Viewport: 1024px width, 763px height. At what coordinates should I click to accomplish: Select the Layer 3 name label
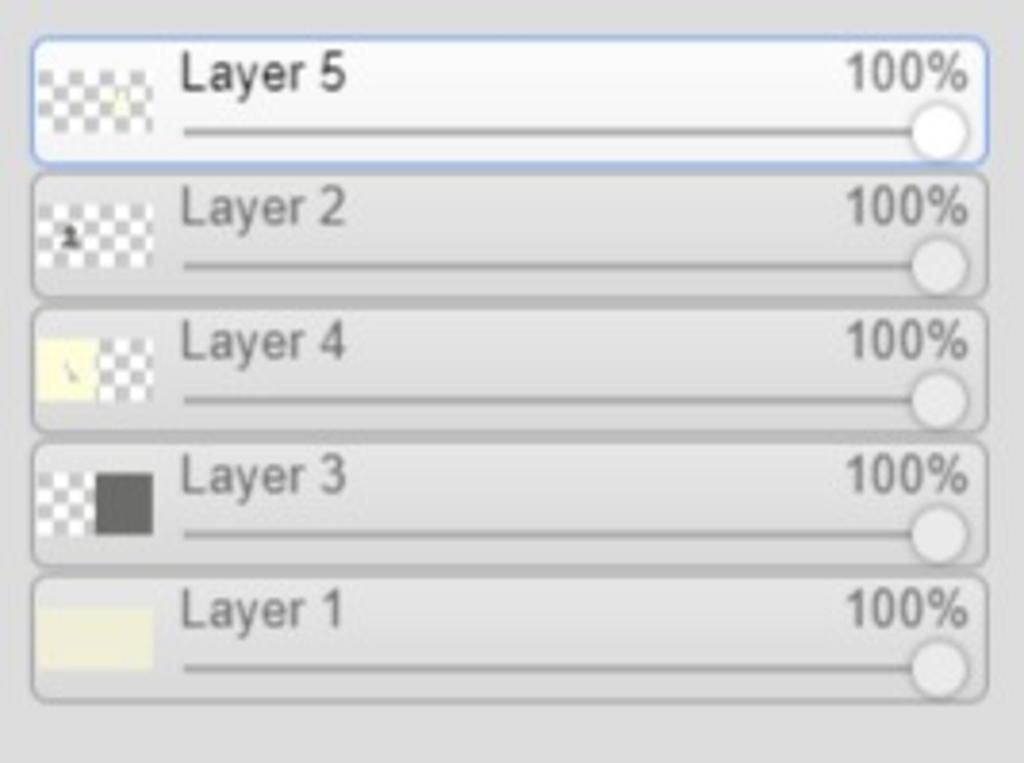click(x=263, y=478)
